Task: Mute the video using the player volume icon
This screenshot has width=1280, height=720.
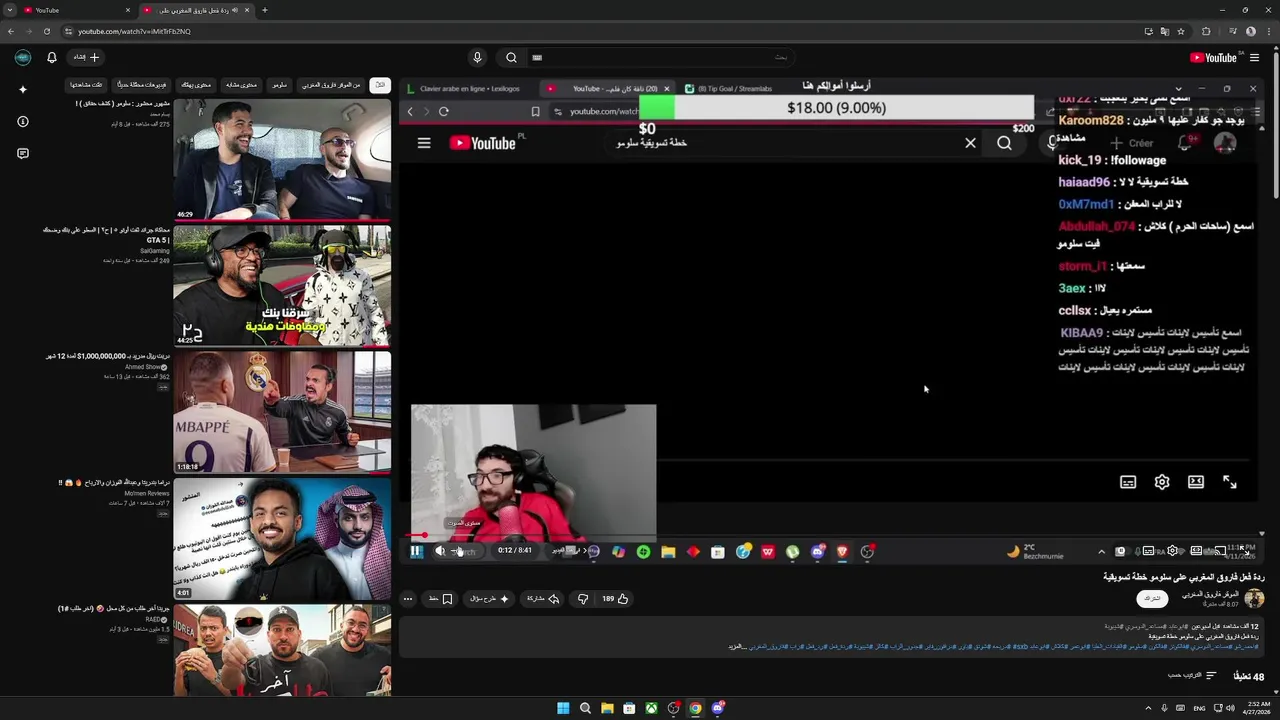Action: point(440,551)
